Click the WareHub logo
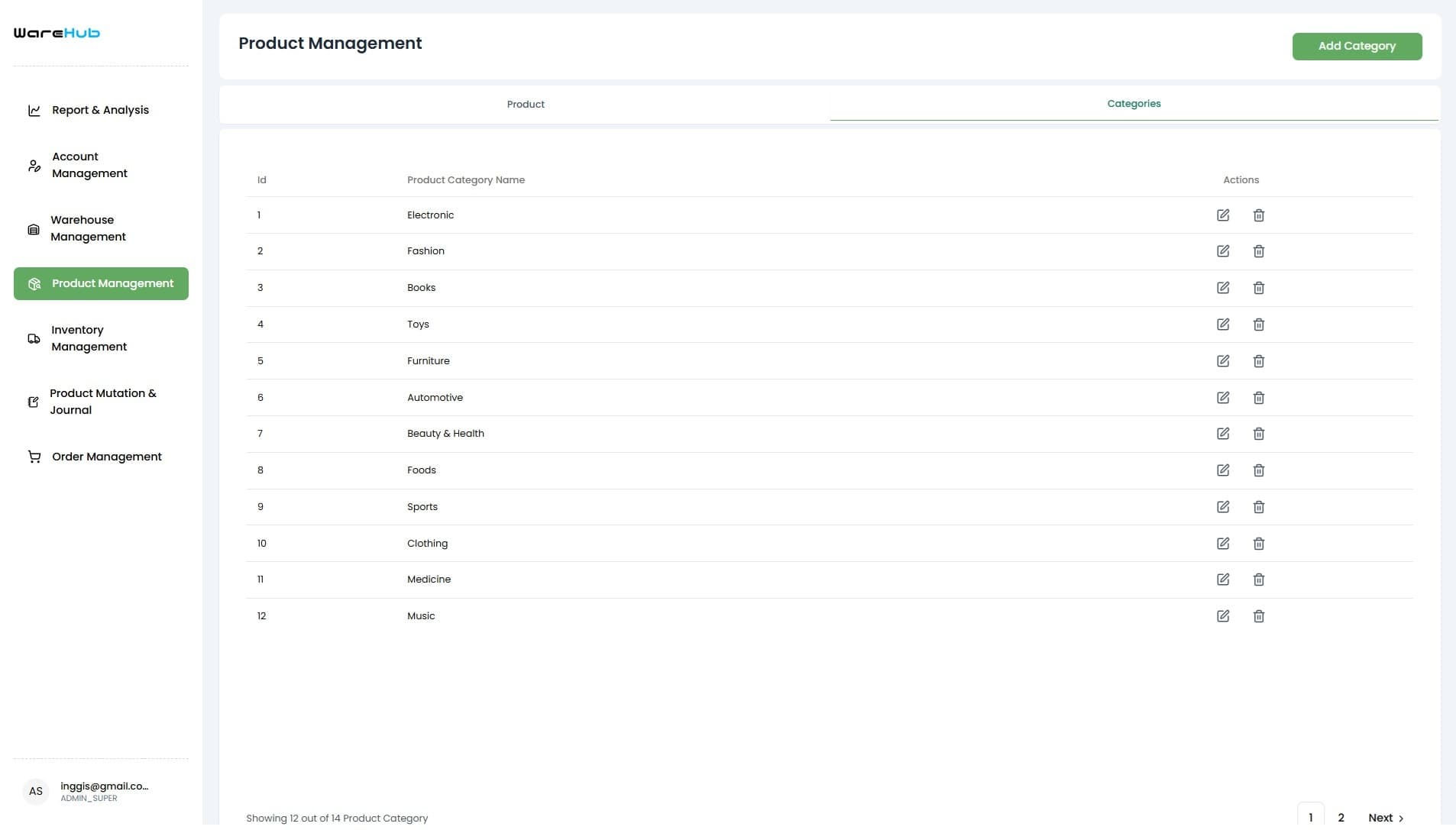1456x830 pixels. point(56,33)
